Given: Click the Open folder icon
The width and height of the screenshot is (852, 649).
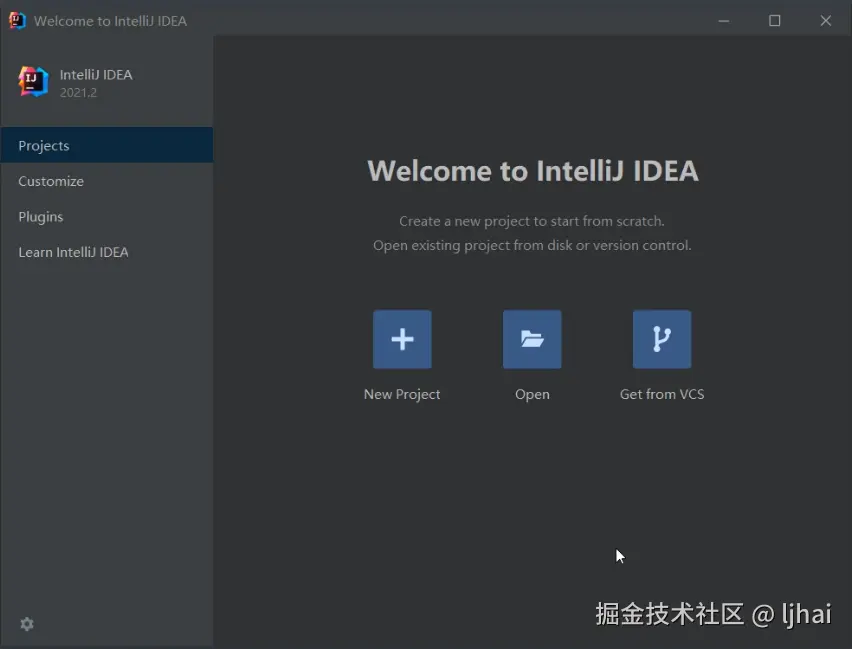Looking at the screenshot, I should (x=532, y=339).
